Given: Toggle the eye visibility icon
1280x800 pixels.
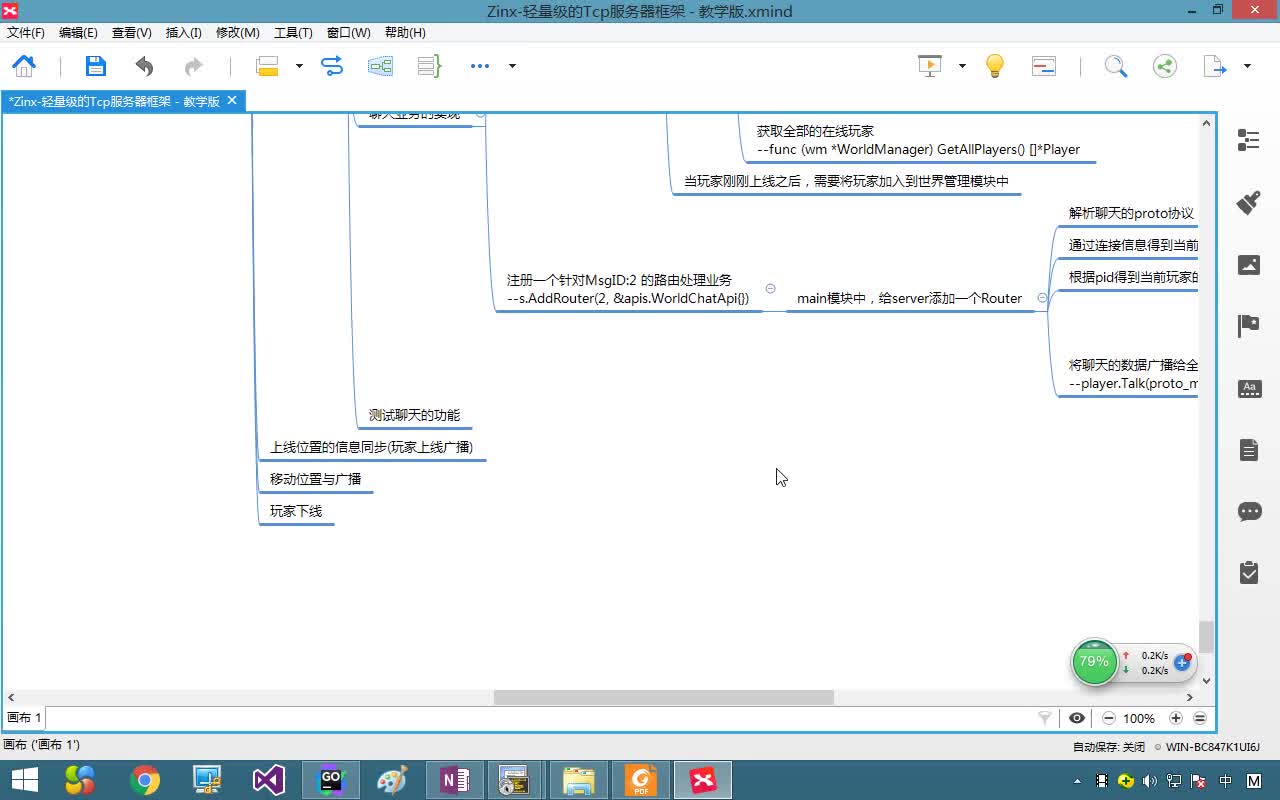Looking at the screenshot, I should pyautogui.click(x=1077, y=718).
